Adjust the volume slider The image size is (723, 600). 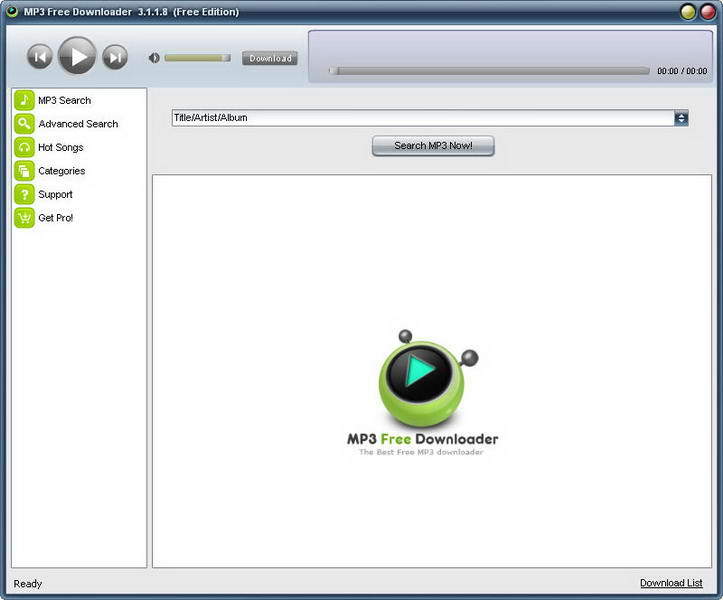point(198,58)
